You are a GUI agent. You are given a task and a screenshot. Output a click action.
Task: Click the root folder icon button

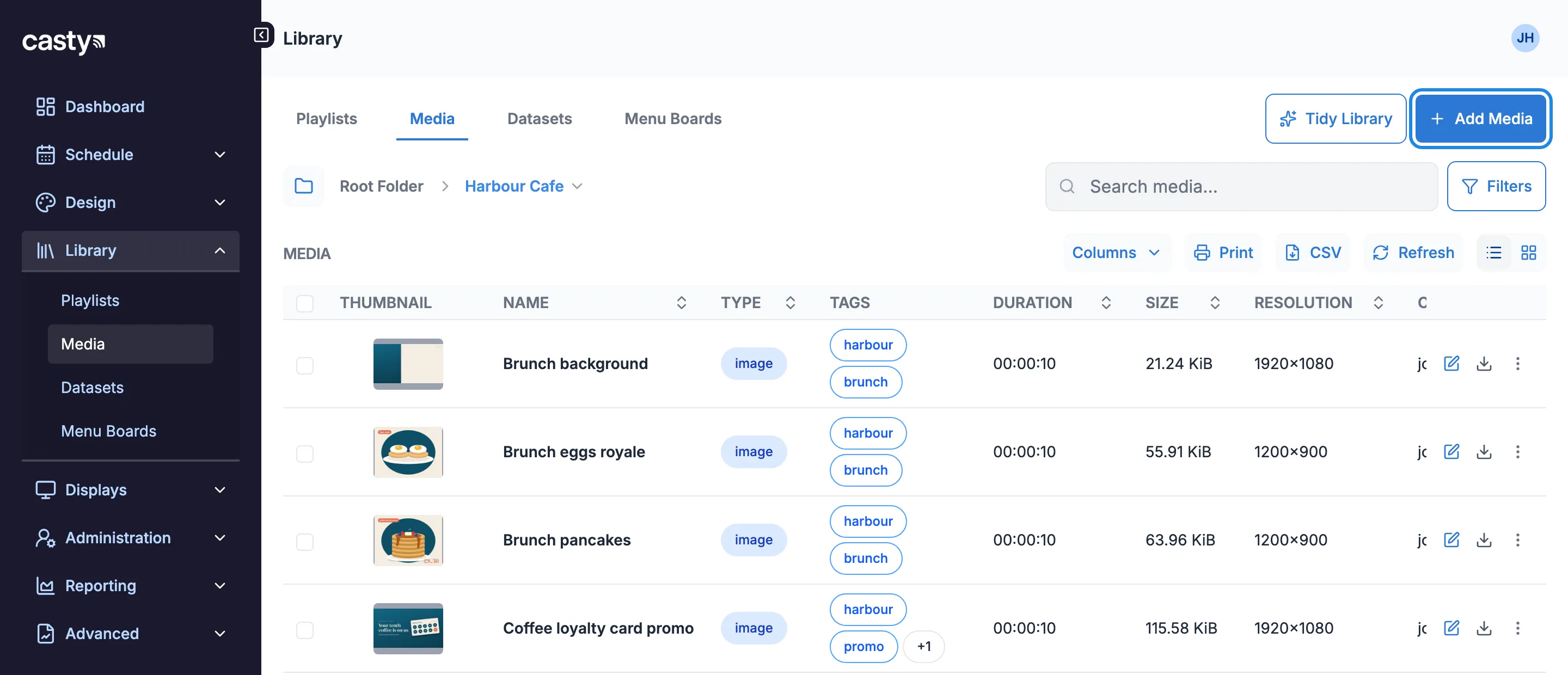304,186
